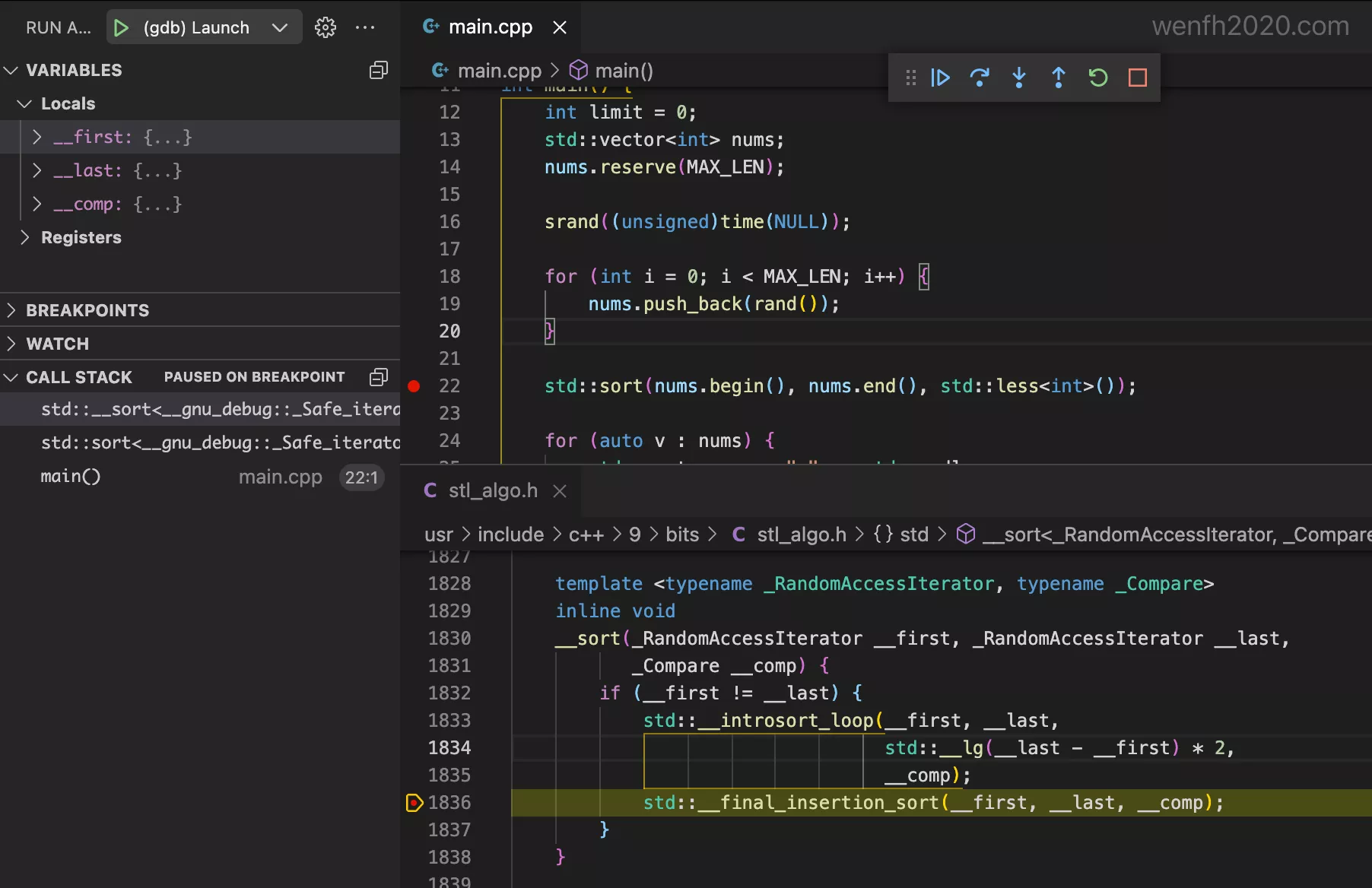Restart the debugging session
Image resolution: width=1372 pixels, height=888 pixels.
coord(1098,78)
